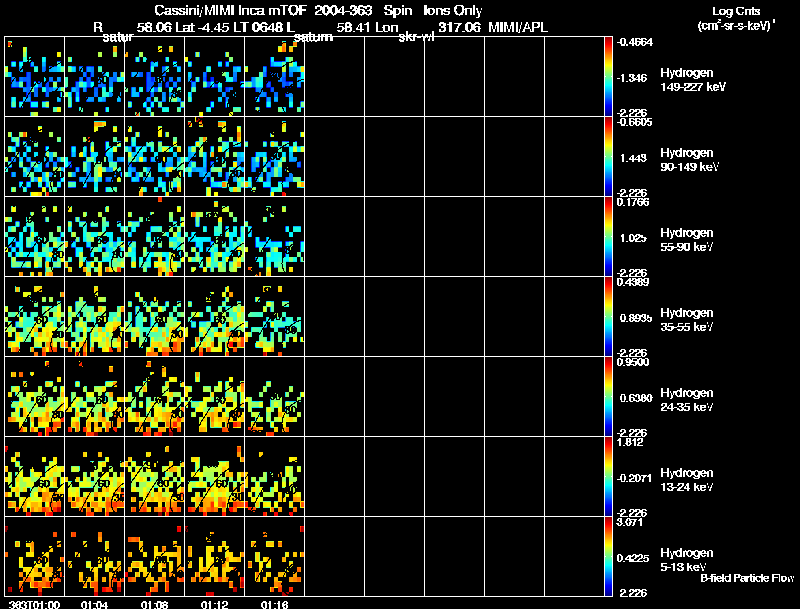
Task: Select the 55-90 keV panel at 01:04
Action: tap(94, 237)
